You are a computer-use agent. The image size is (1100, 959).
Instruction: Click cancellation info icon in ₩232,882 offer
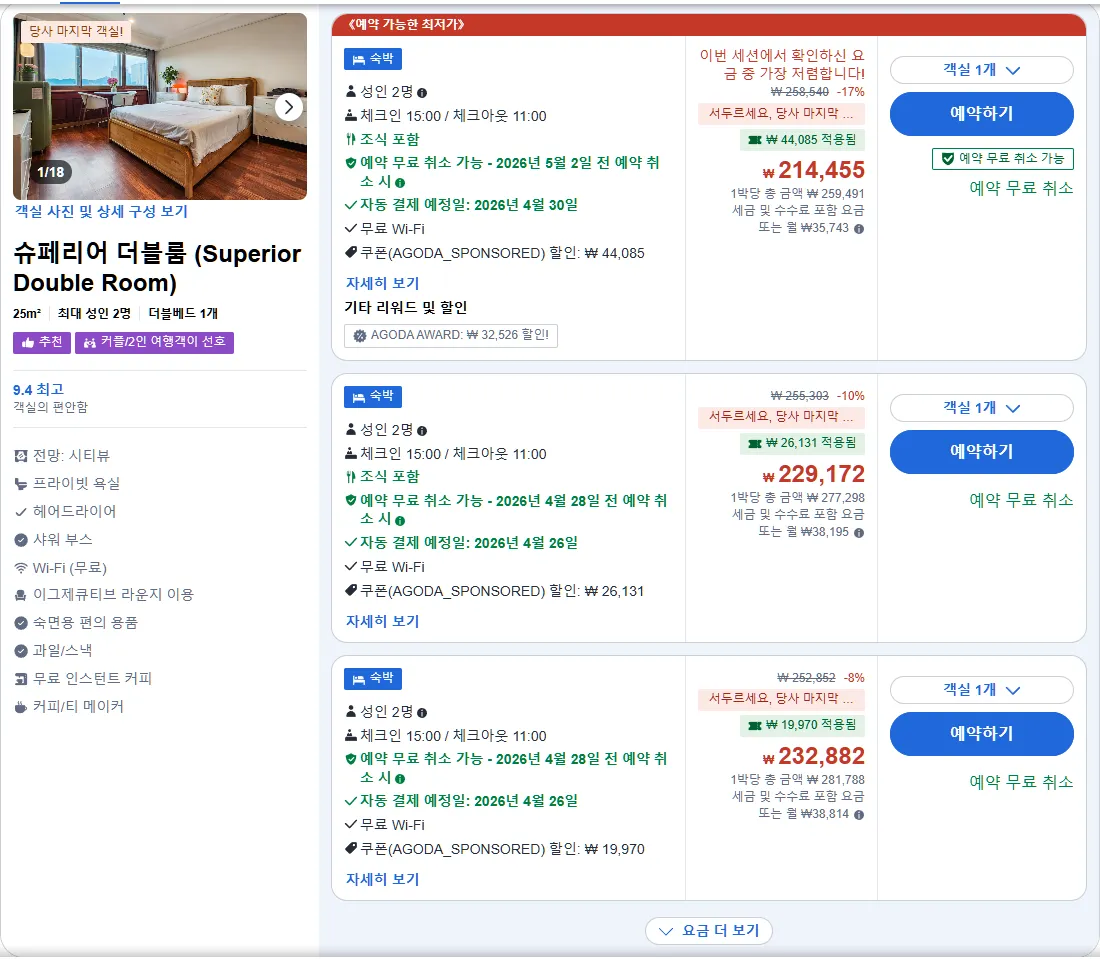pyautogui.click(x=400, y=779)
